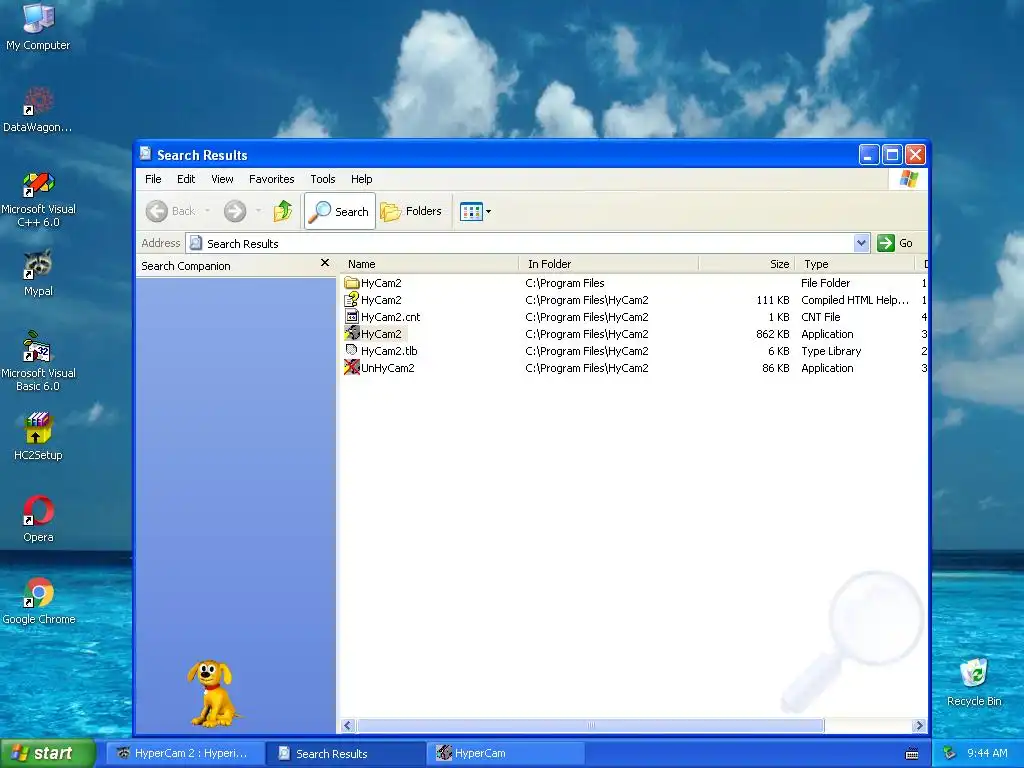Click the 111 KB size cell

tap(773, 300)
